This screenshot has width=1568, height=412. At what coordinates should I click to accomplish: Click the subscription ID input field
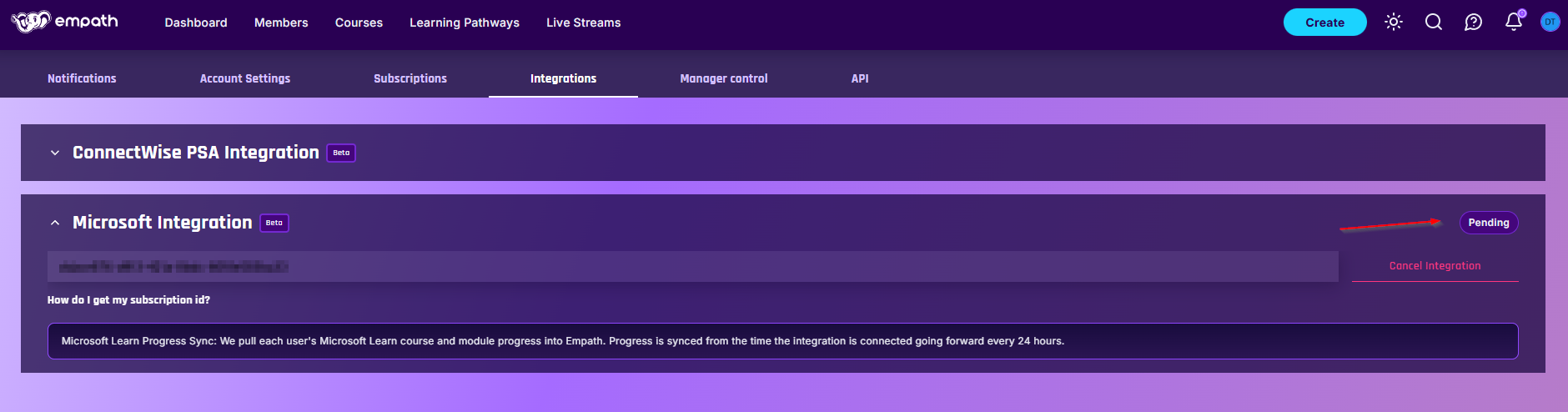pos(692,267)
